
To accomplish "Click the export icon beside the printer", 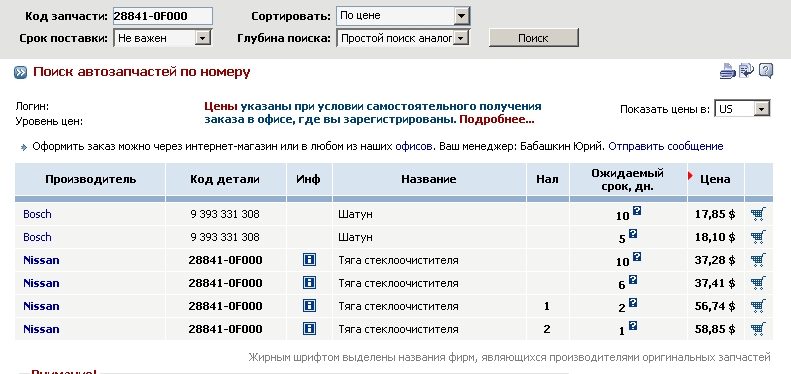I will click(x=747, y=71).
